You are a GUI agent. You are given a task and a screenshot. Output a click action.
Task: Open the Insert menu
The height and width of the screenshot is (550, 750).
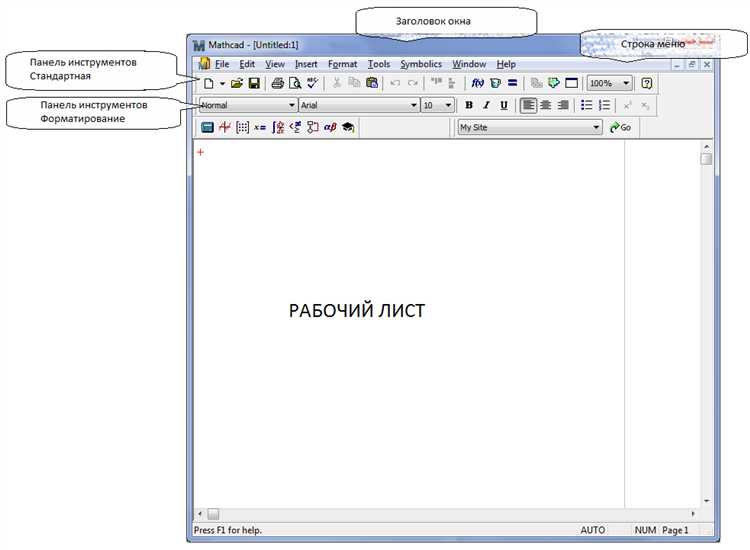coord(306,64)
